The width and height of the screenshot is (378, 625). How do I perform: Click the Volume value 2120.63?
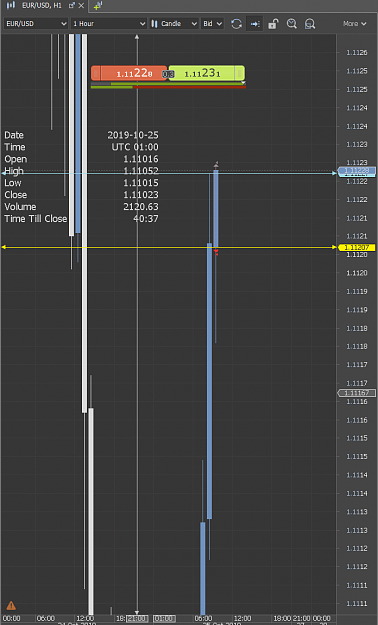[x=141, y=207]
